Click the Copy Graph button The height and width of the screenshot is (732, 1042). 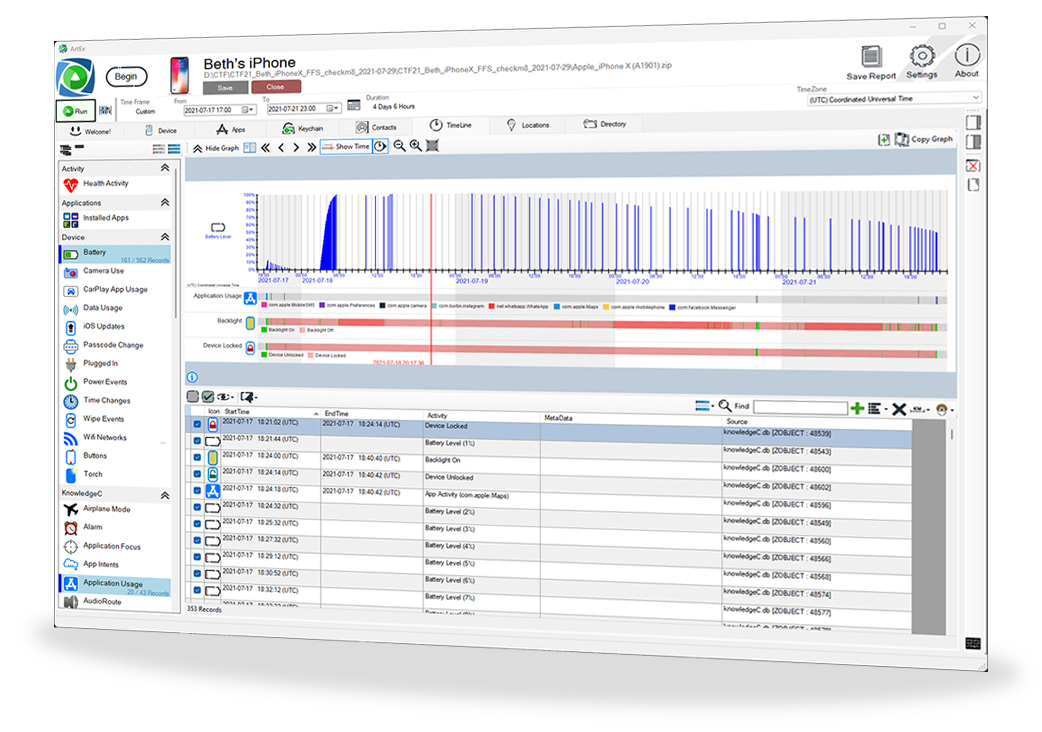(x=924, y=139)
